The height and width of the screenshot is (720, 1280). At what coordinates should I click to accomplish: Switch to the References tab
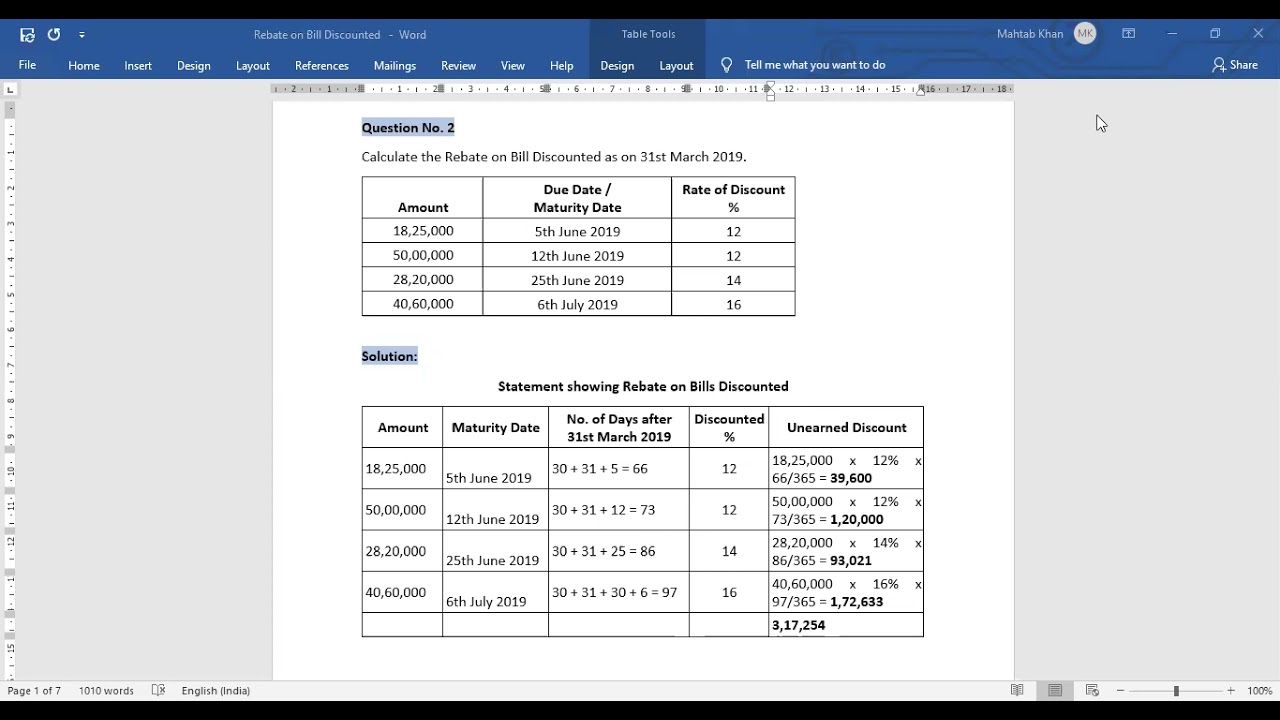coord(322,65)
